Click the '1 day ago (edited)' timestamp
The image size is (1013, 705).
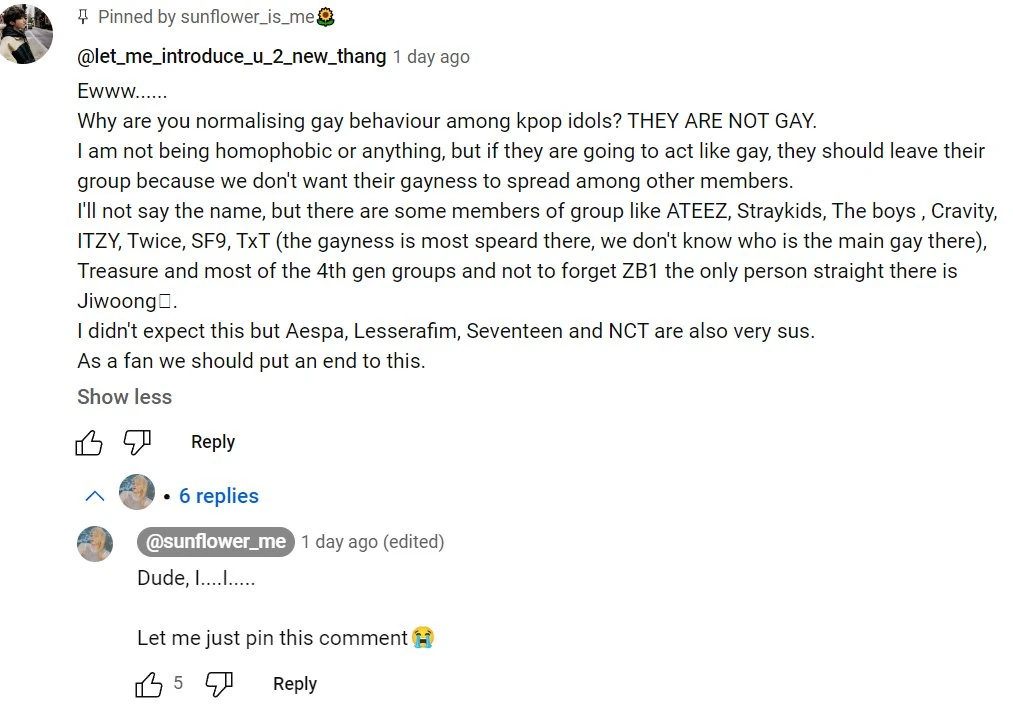(373, 541)
